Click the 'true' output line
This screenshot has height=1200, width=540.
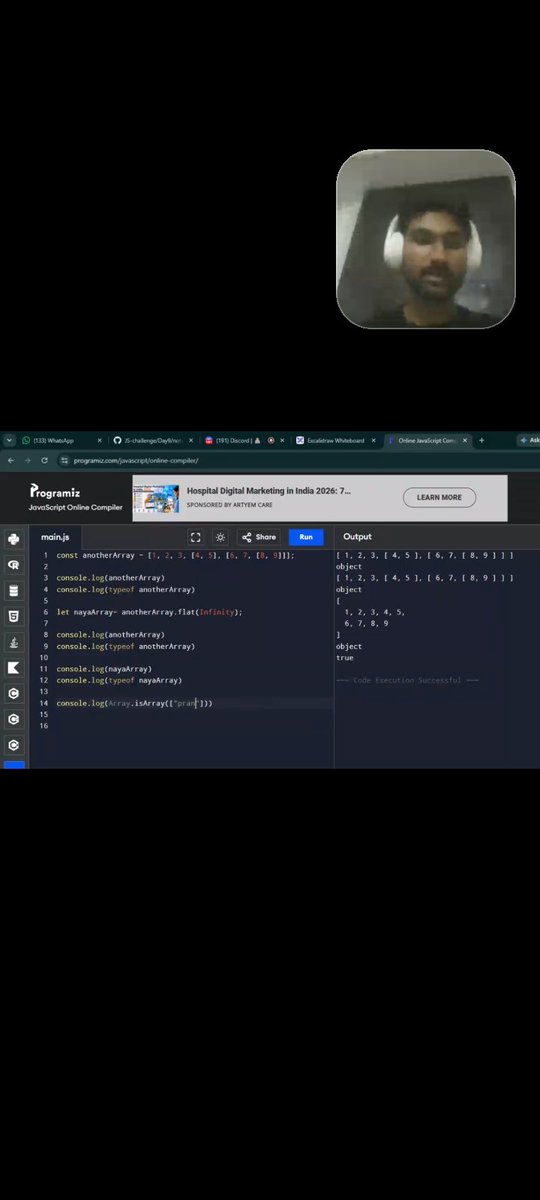coord(344,658)
